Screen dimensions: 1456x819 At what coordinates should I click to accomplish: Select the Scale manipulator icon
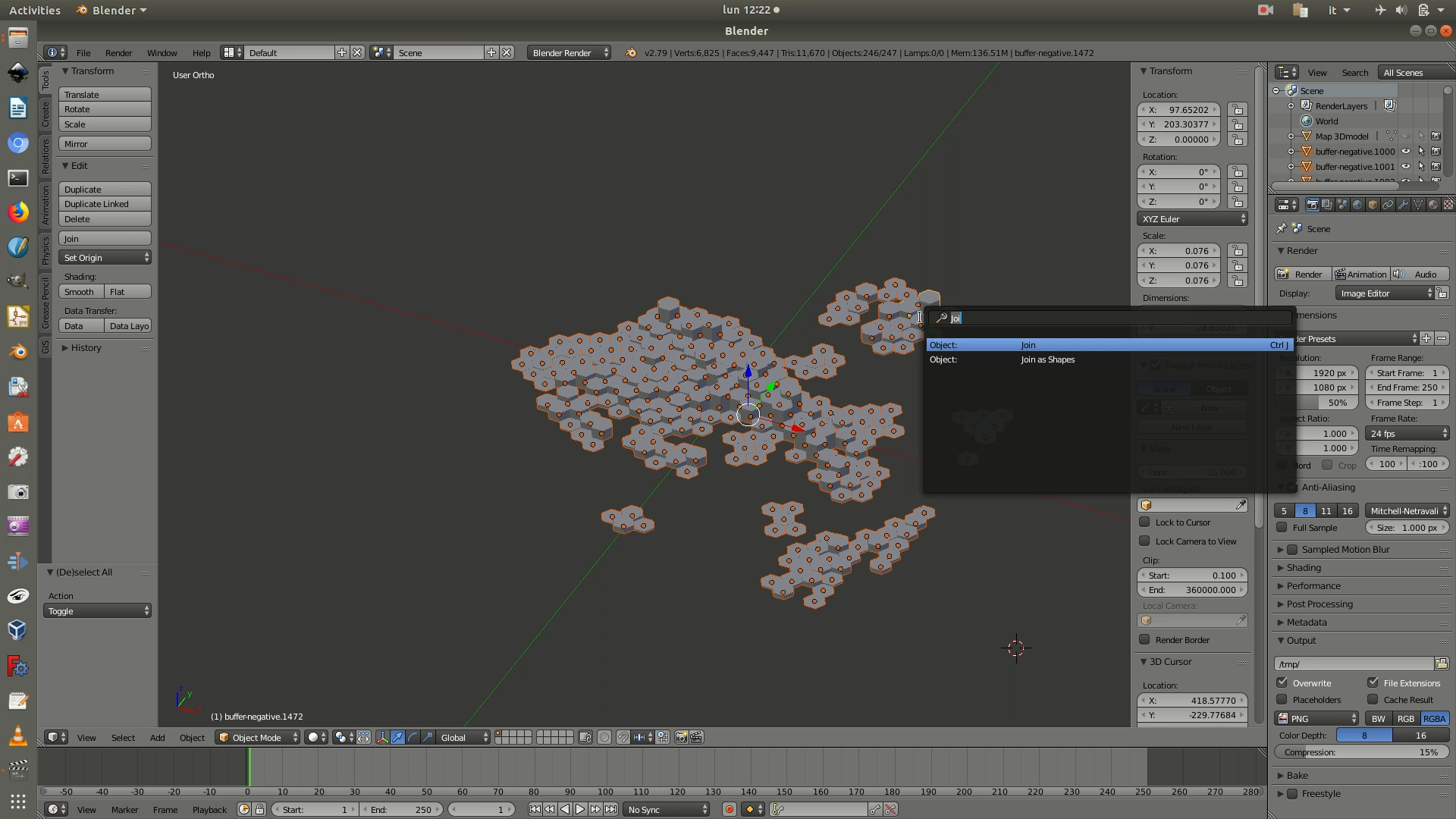pos(428,737)
